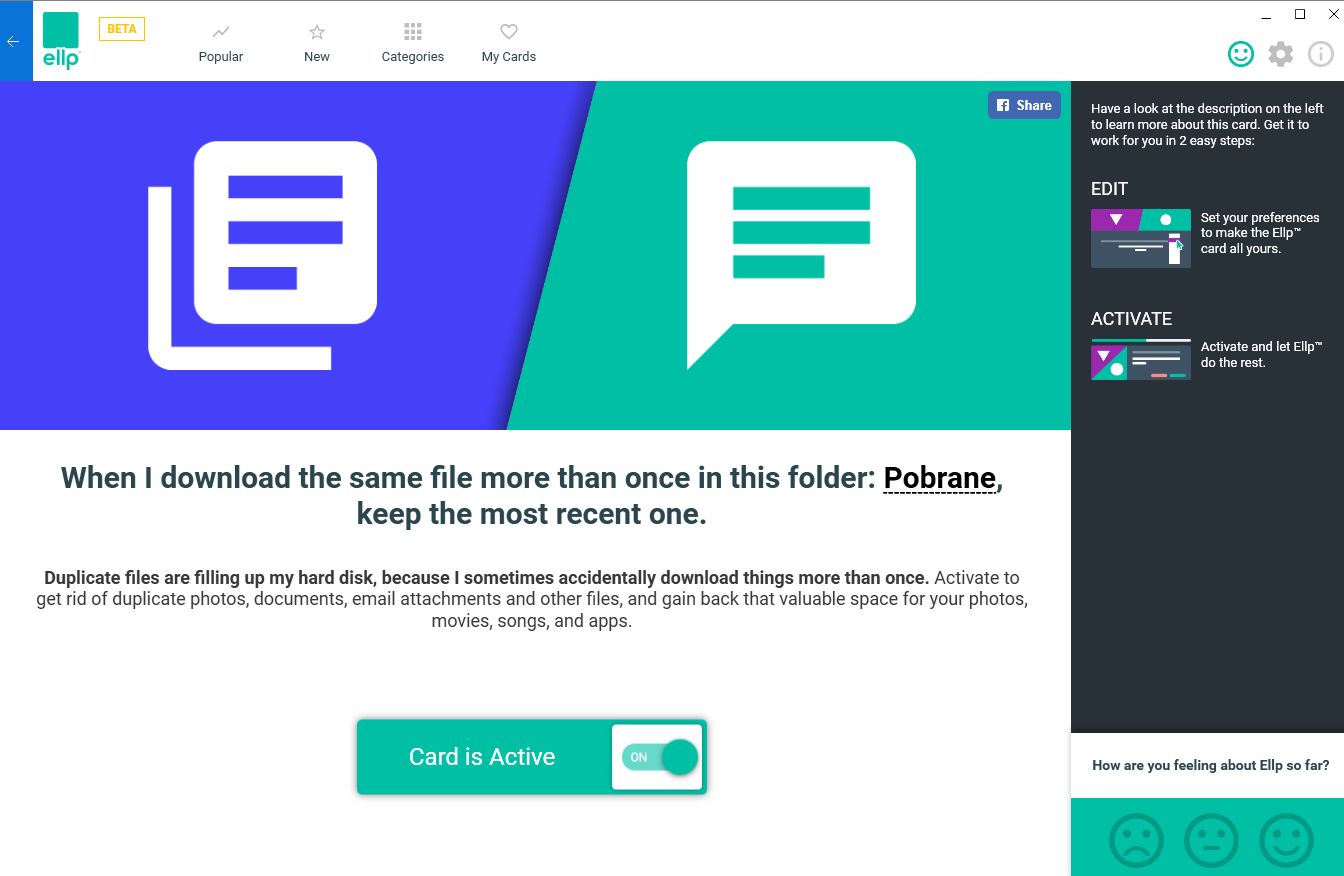Click the Ellp logo
Screen dimensions: 1344x876
[61, 41]
